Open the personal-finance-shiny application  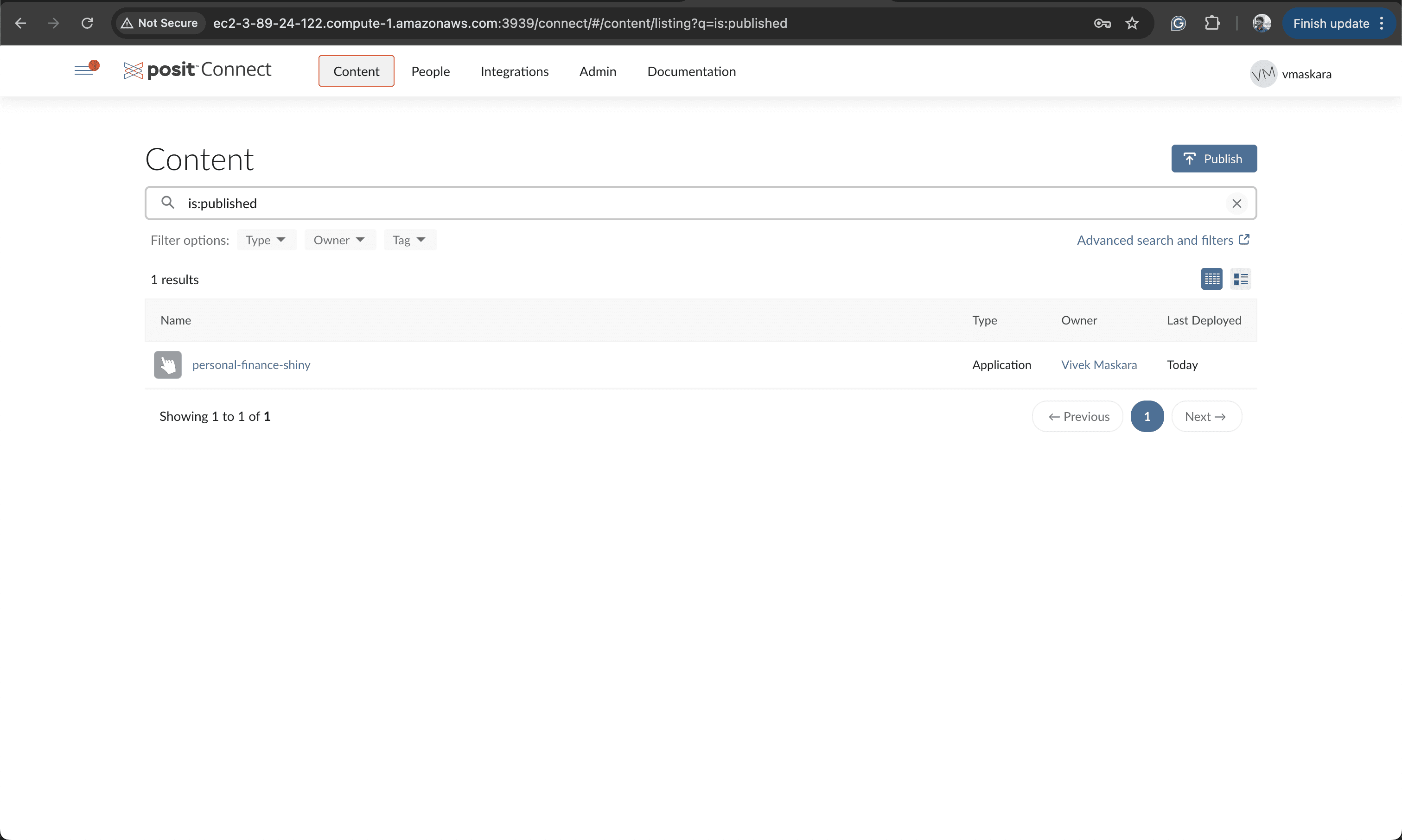coord(251,364)
